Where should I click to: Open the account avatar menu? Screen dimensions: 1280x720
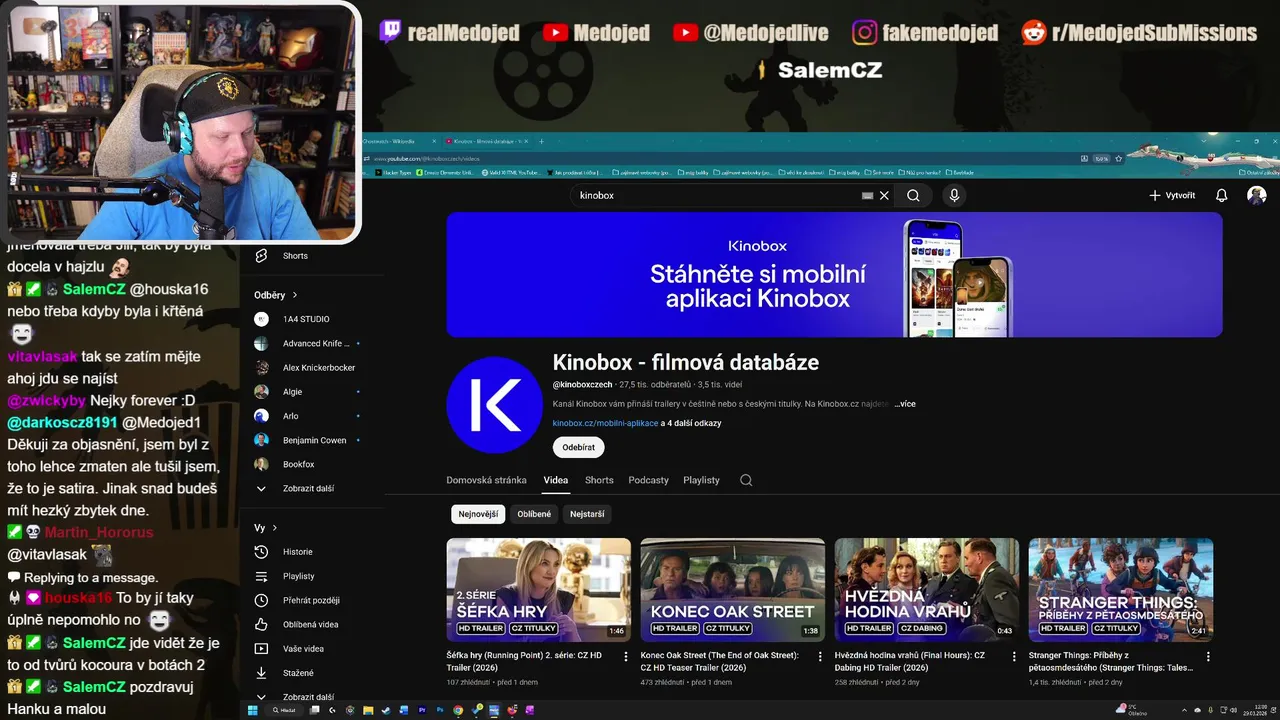point(1257,196)
